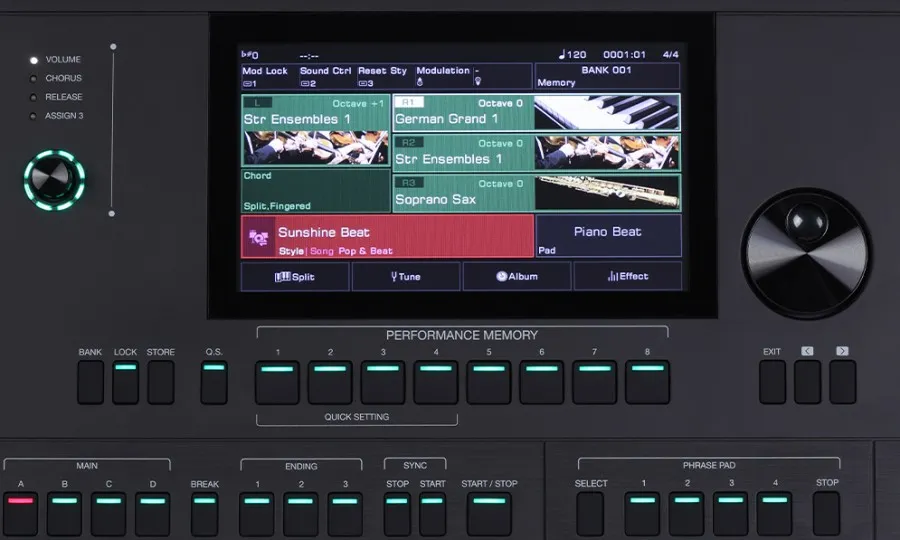Tap the Octave +1 setting on L part
Viewport: 900px width, 540px height.
[358, 103]
